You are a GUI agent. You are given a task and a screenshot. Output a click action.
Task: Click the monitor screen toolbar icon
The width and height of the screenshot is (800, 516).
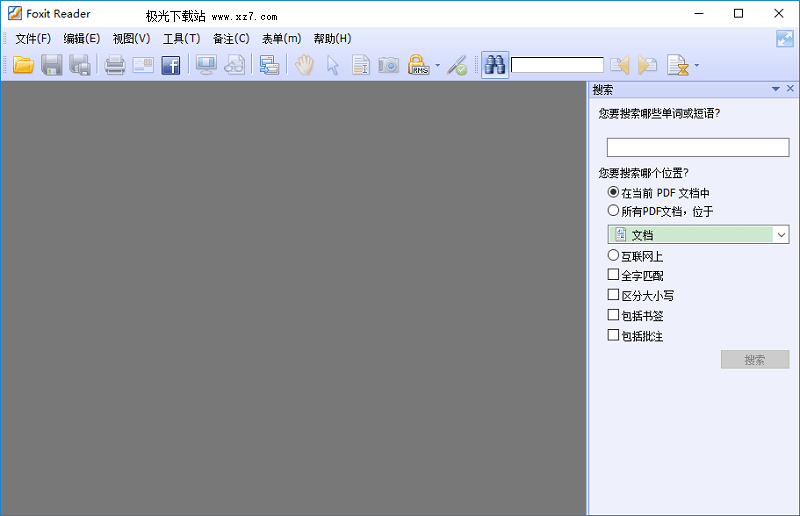coord(206,65)
